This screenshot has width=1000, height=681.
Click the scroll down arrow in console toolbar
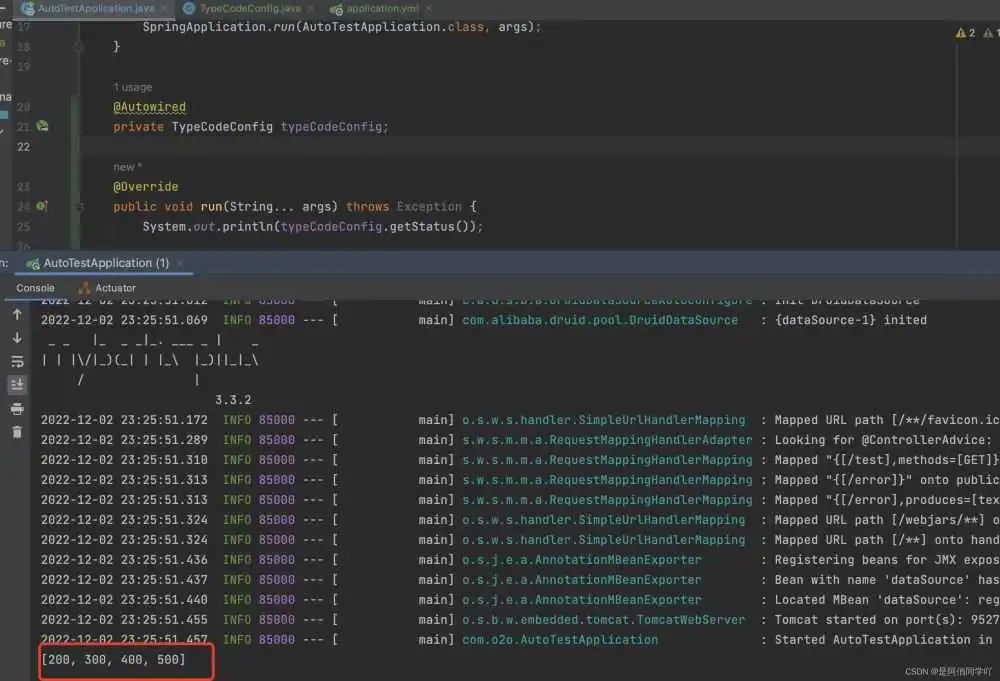pyautogui.click(x=17, y=338)
